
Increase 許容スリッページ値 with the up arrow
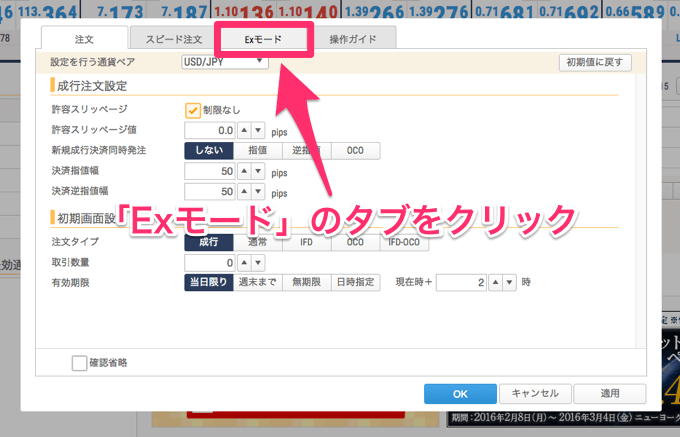[x=245, y=130]
